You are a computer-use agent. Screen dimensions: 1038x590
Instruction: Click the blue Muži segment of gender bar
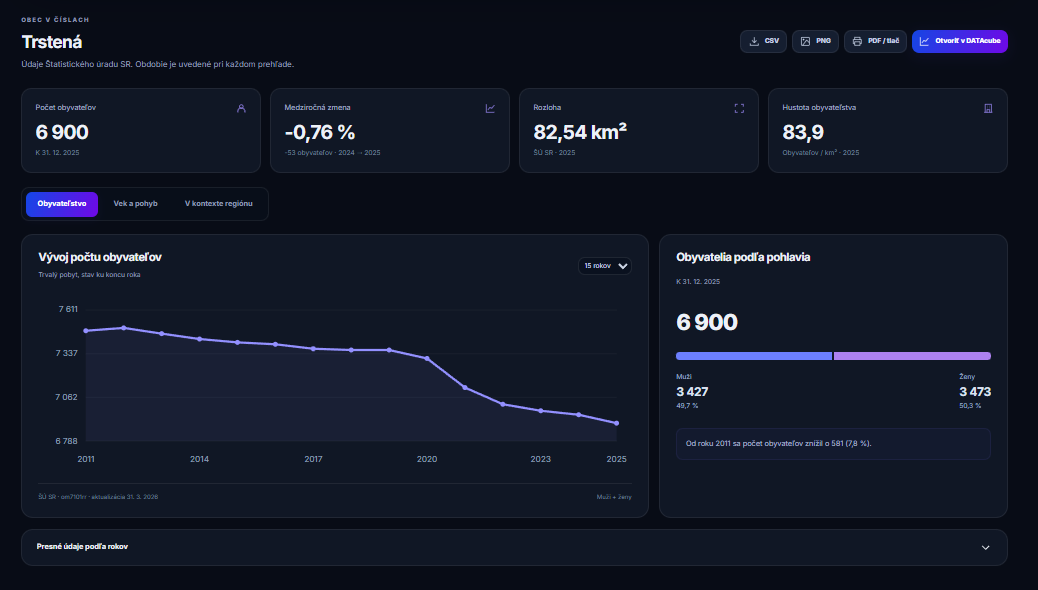(x=754, y=356)
